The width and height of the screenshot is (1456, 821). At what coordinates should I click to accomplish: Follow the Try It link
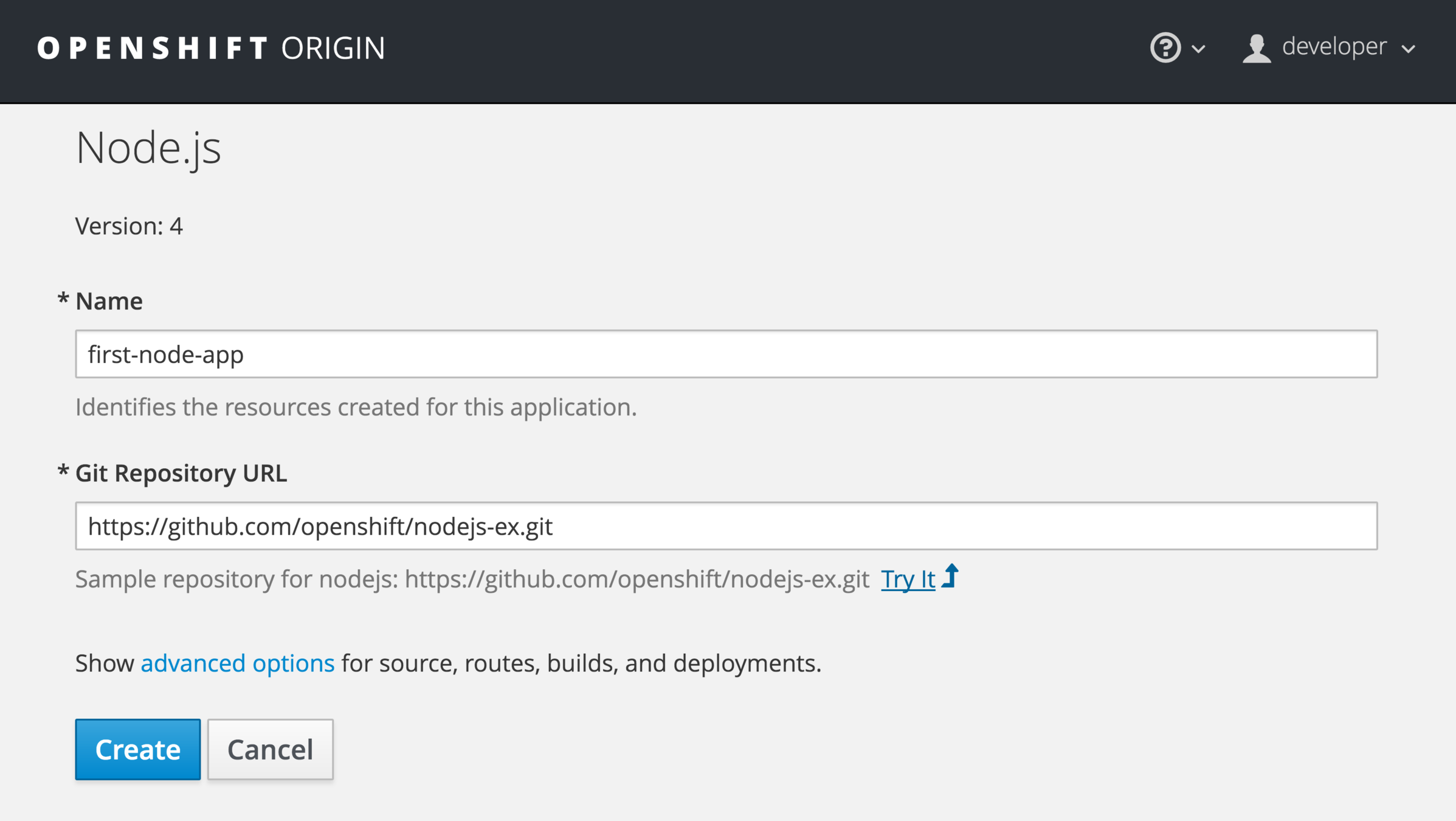[x=908, y=579]
